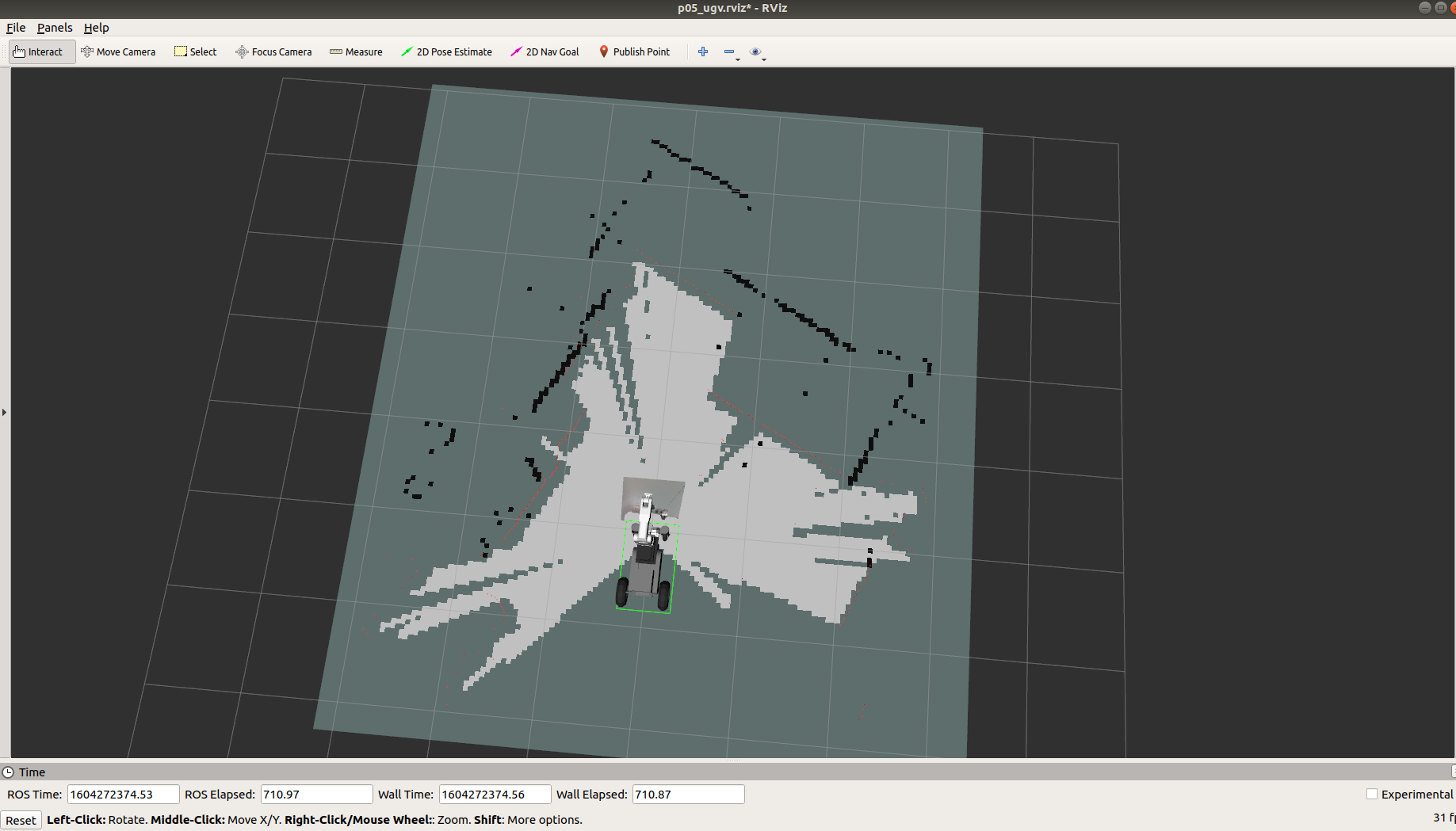Expand the collapsed left side panel arrow
This screenshot has width=1456, height=831.
tap(4, 412)
